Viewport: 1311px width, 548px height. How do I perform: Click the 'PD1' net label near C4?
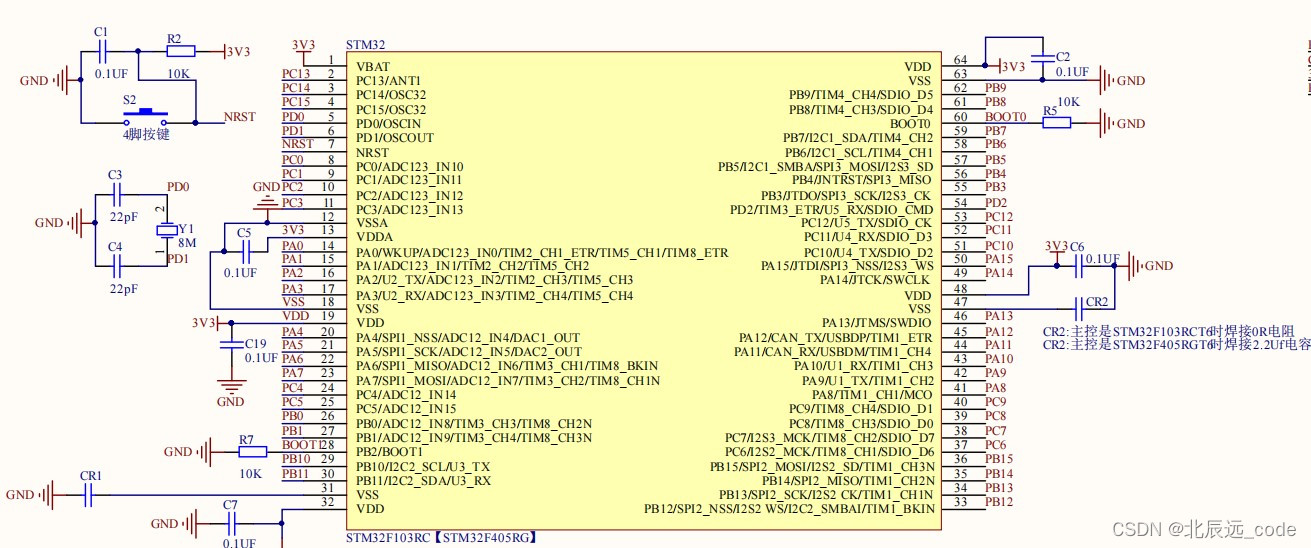(178, 259)
